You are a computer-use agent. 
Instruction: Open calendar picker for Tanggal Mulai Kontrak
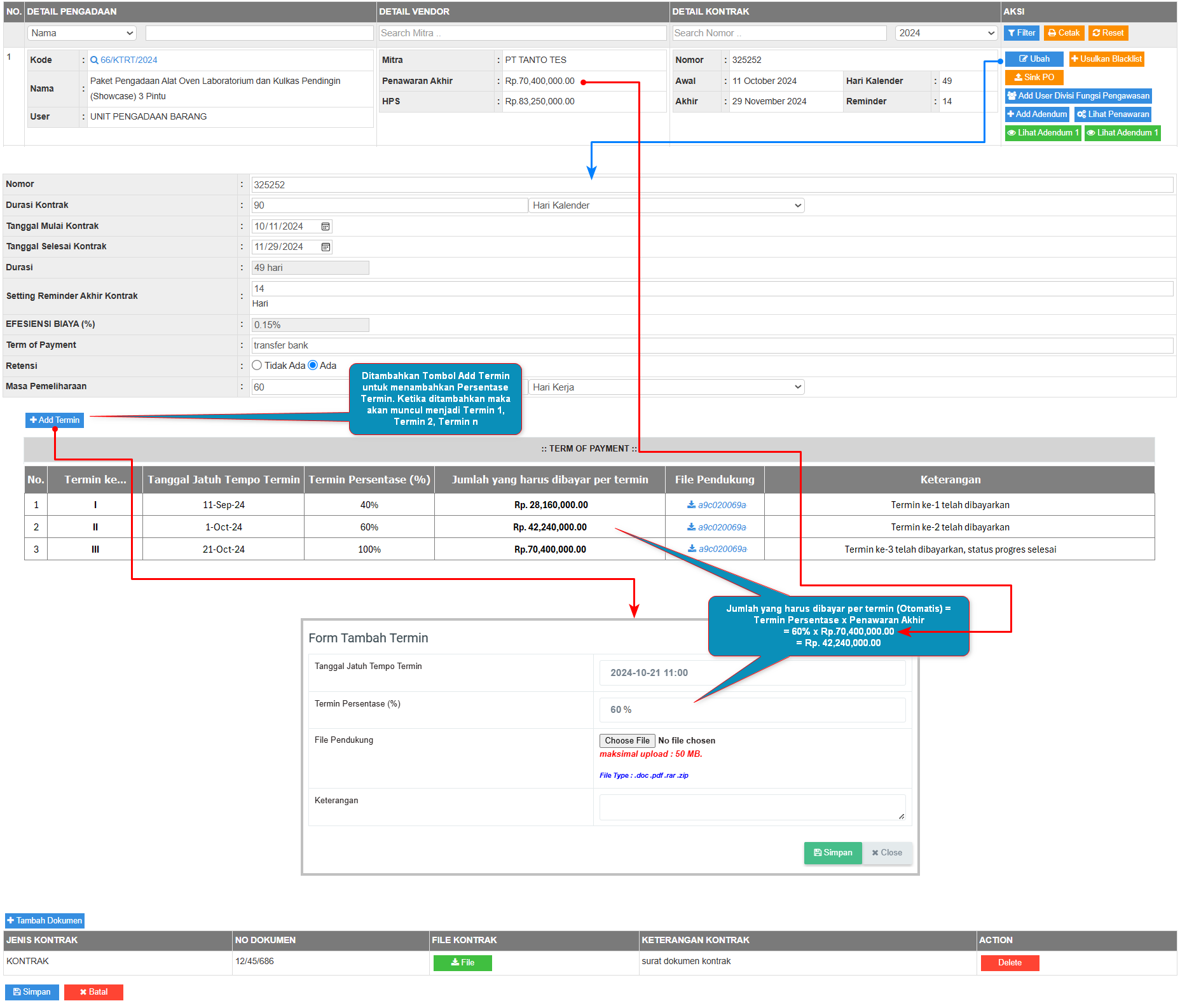point(326,226)
